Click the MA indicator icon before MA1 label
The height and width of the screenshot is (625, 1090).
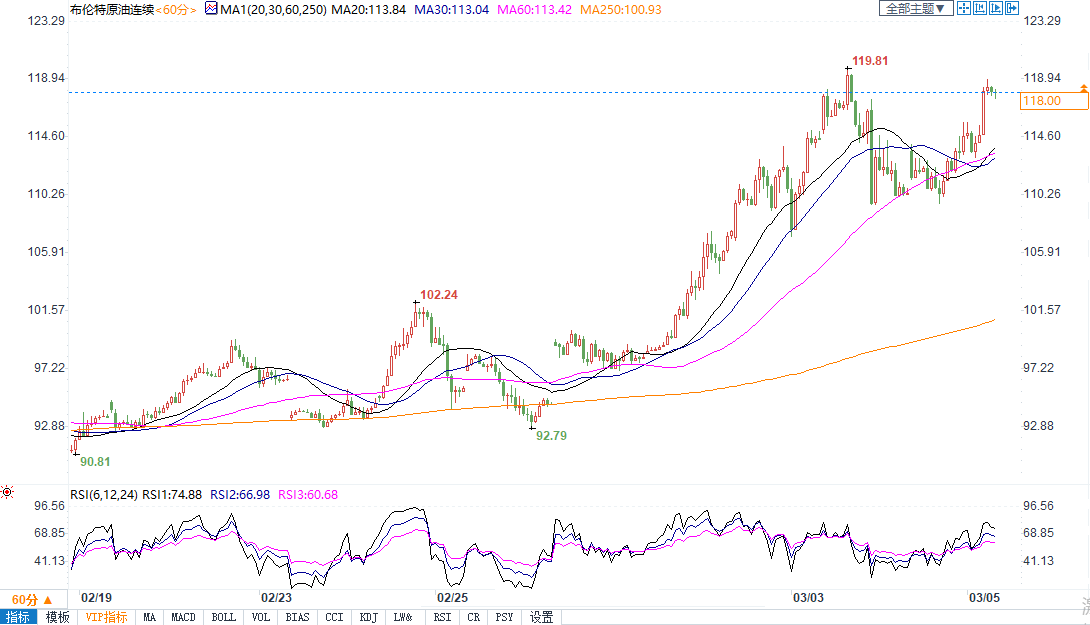(210, 9)
